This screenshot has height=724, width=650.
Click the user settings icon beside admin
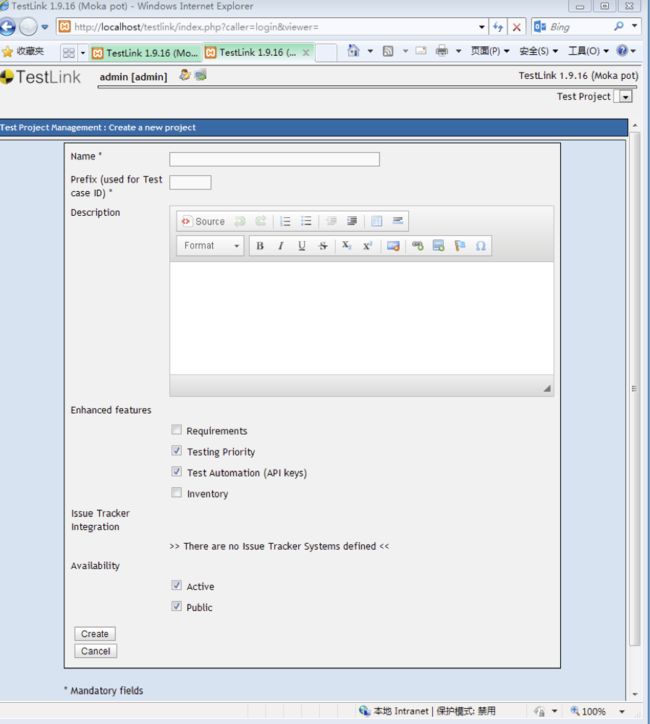point(185,75)
